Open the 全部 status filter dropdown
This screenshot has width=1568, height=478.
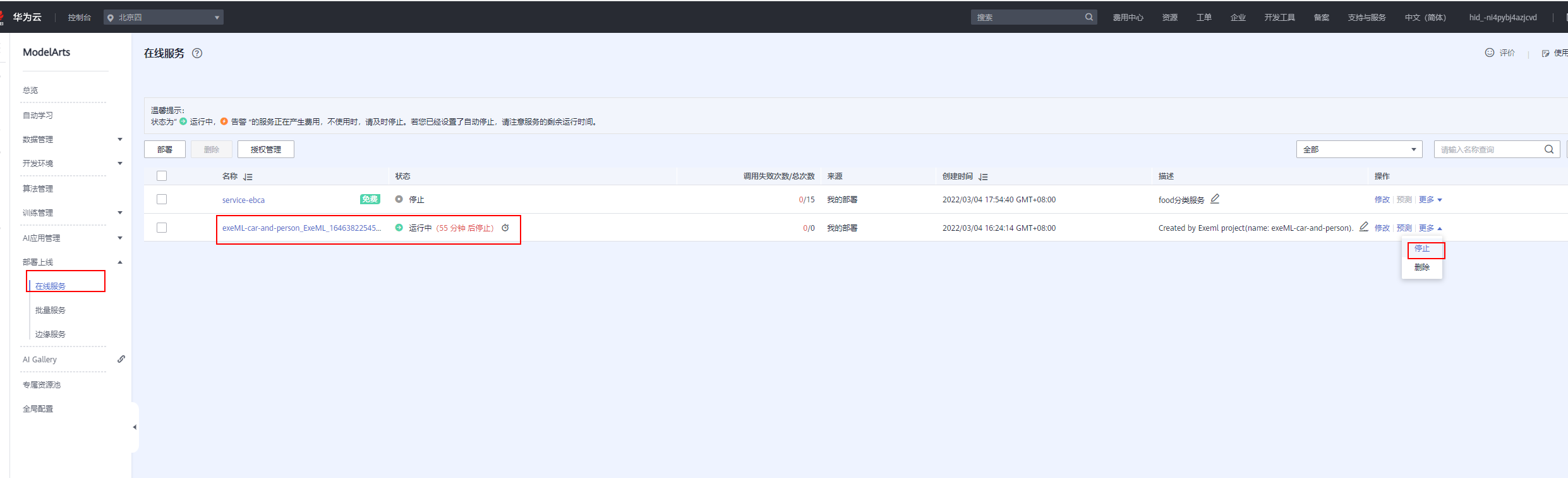(1359, 149)
